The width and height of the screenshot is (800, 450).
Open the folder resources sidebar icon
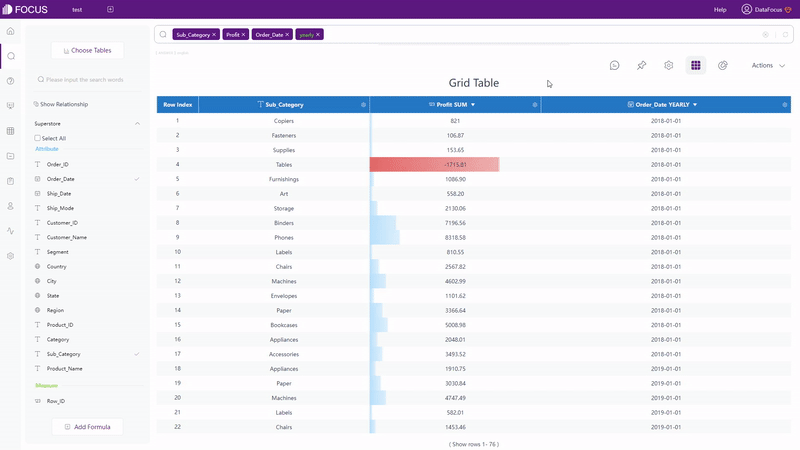coord(10,156)
